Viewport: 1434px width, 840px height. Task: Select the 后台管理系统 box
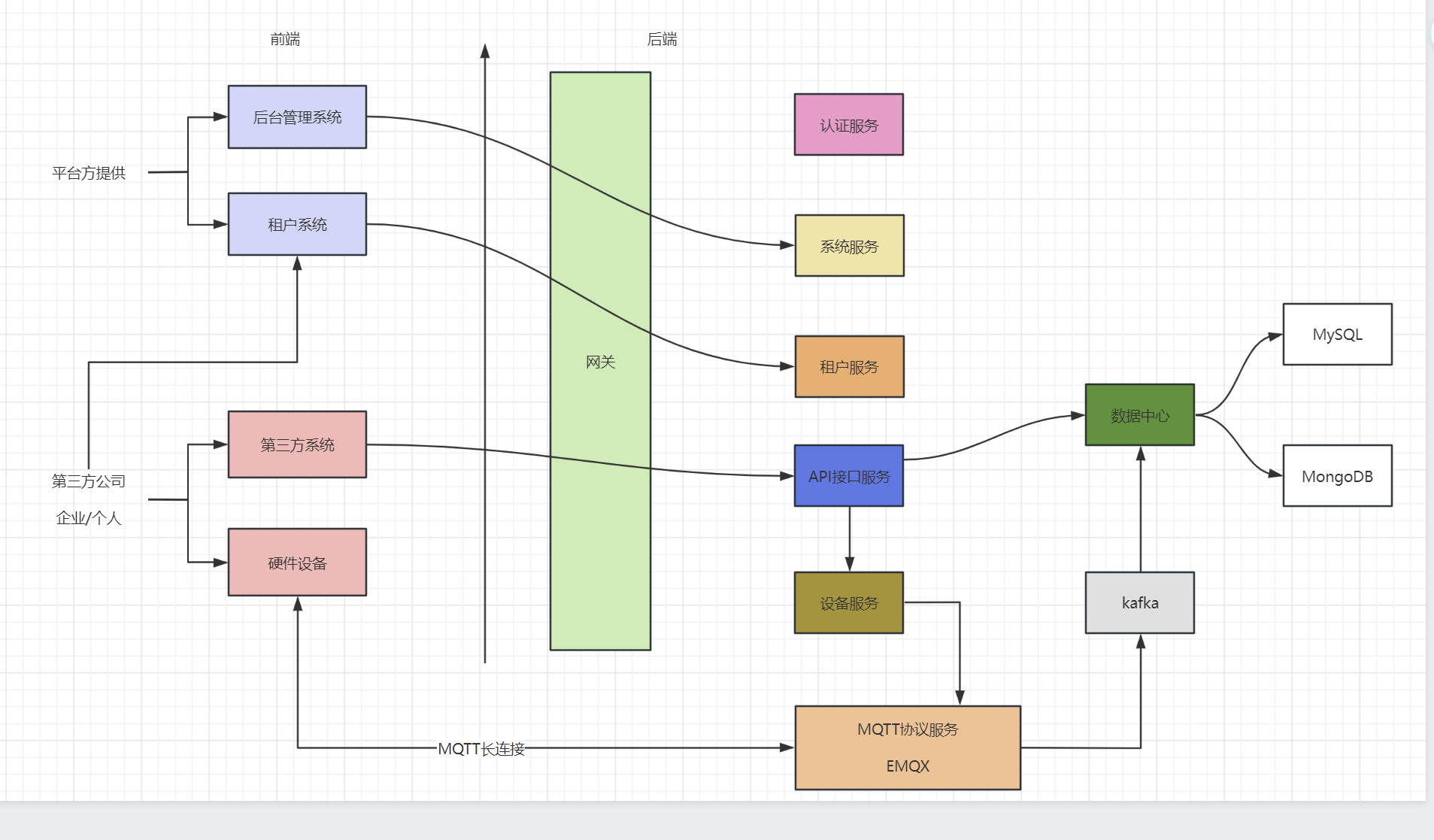[x=297, y=117]
